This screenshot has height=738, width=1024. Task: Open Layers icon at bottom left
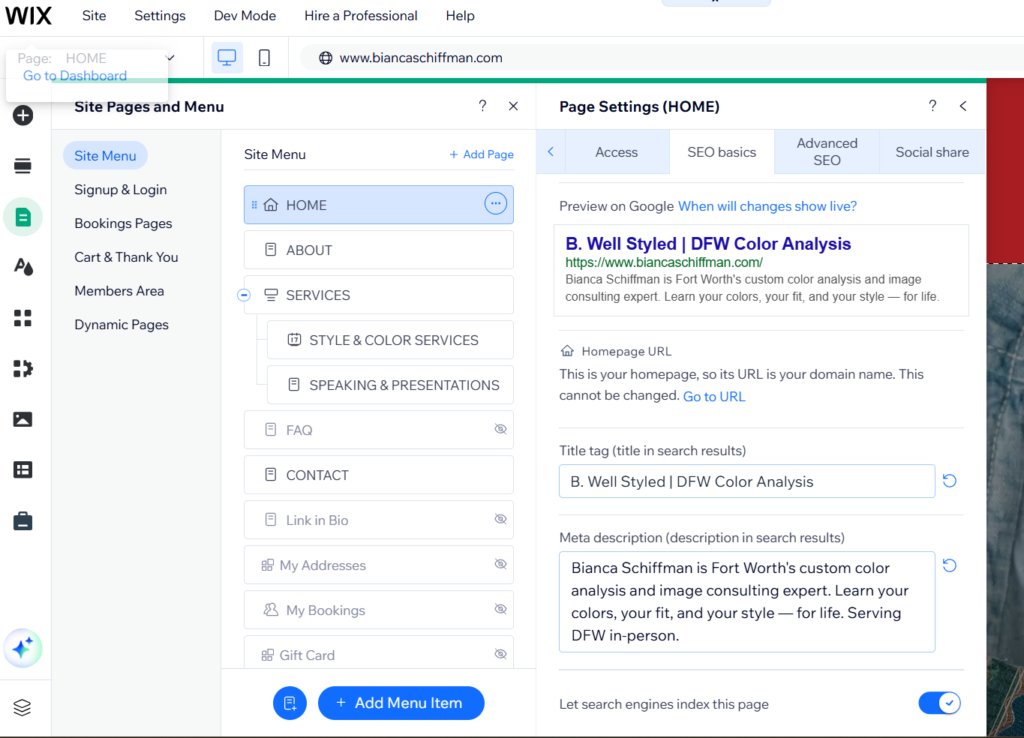(x=22, y=708)
